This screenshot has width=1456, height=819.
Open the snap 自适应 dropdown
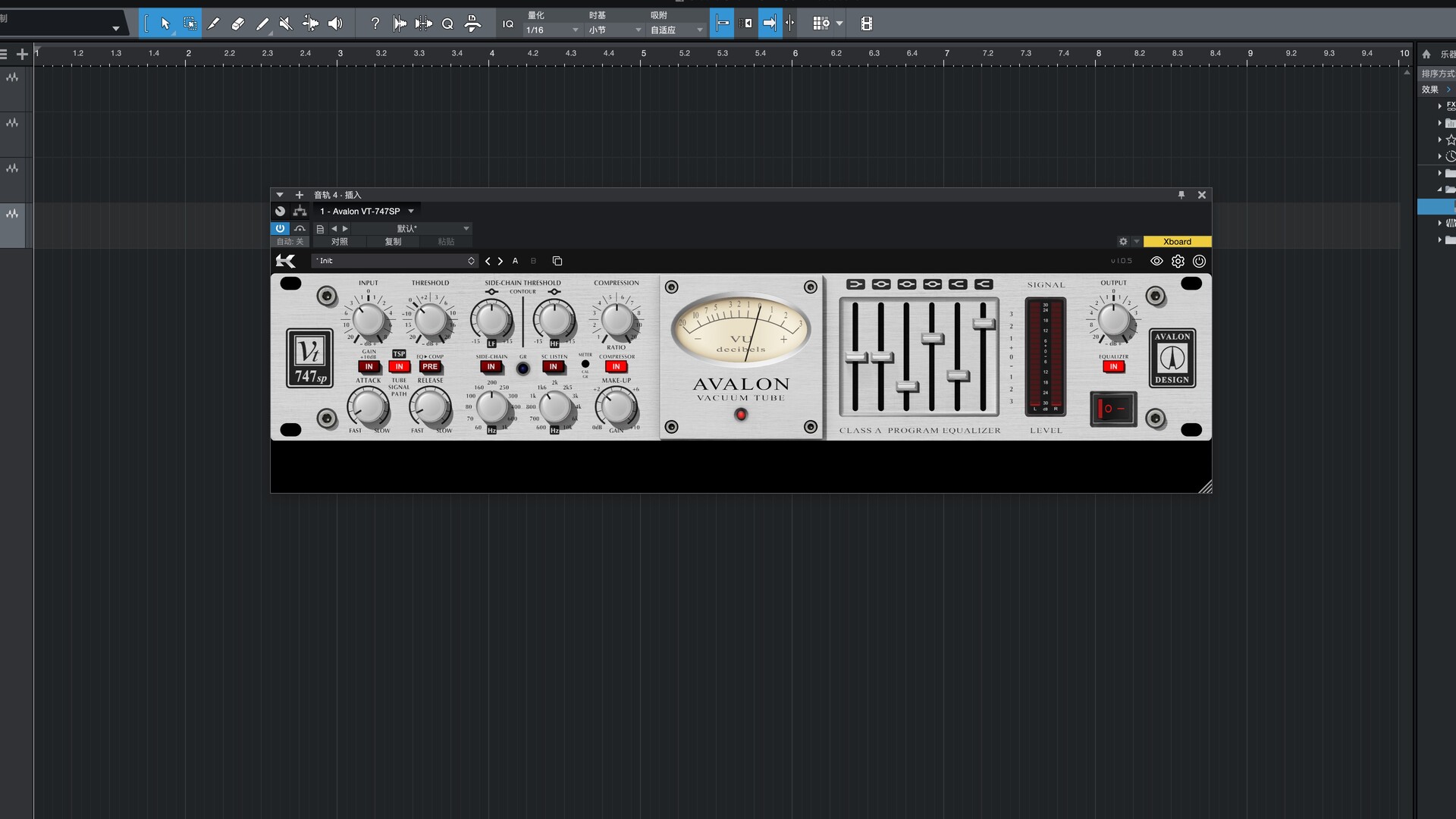point(676,30)
